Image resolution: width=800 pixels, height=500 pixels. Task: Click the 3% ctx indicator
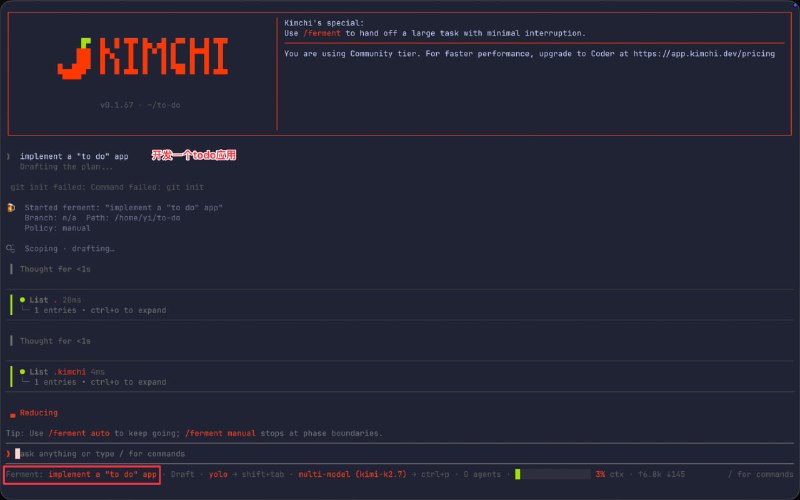(x=609, y=474)
